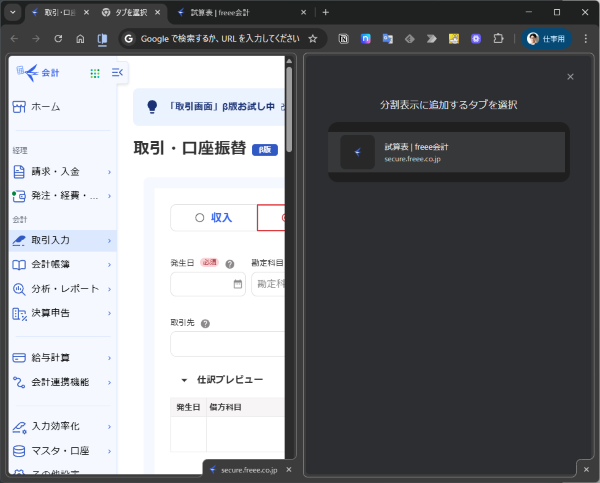
Task: Click the 取引先 input field
Action: tap(227, 344)
